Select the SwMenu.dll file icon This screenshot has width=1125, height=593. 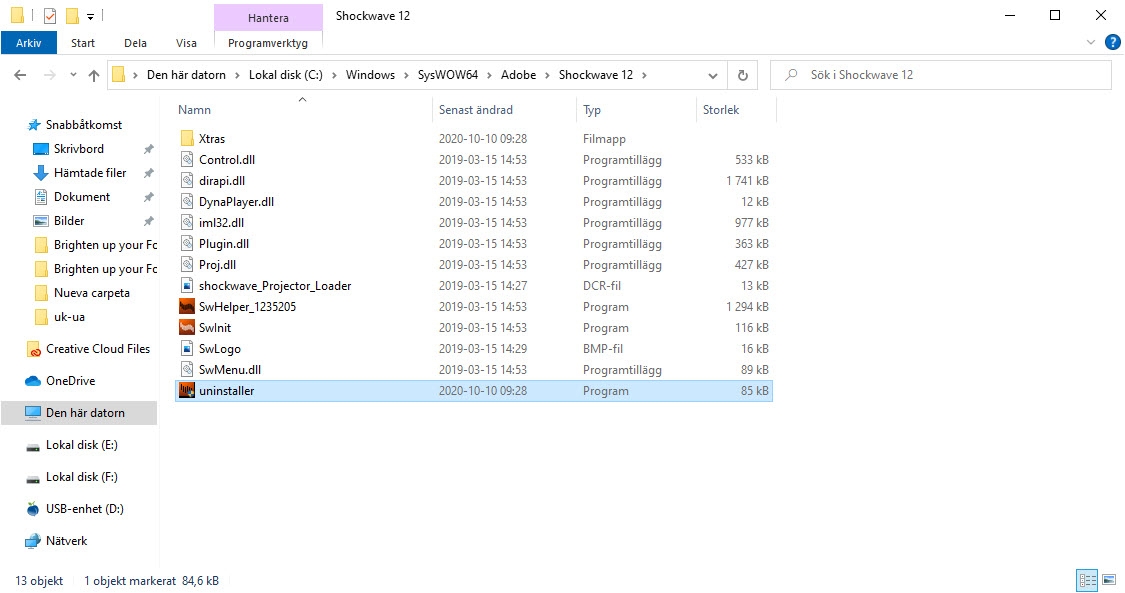(x=187, y=369)
